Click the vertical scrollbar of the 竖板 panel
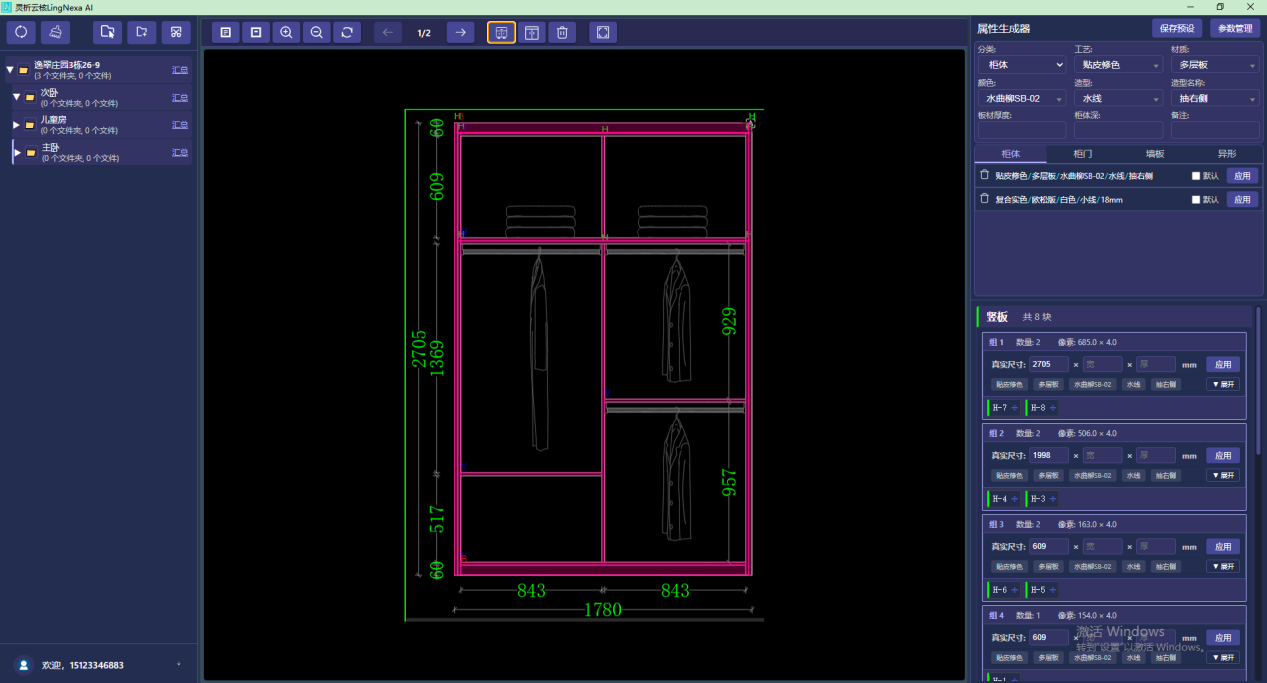The height and width of the screenshot is (683, 1267). [1258, 380]
